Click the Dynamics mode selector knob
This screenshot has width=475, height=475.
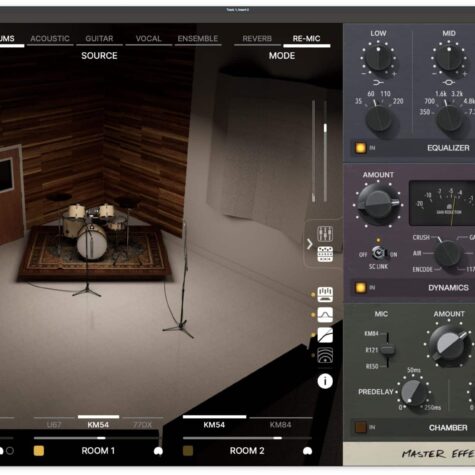pyautogui.click(x=448, y=254)
